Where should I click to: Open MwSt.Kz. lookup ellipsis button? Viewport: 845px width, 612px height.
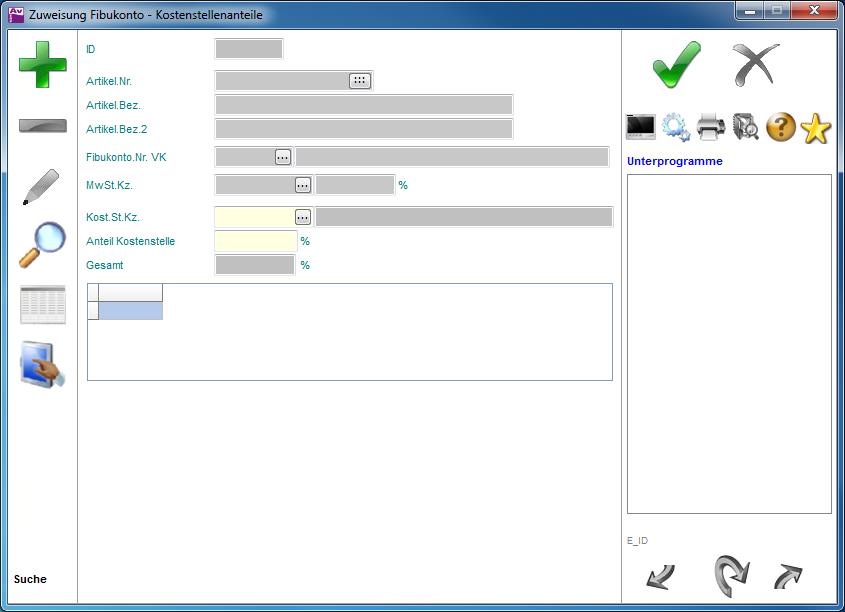click(302, 185)
